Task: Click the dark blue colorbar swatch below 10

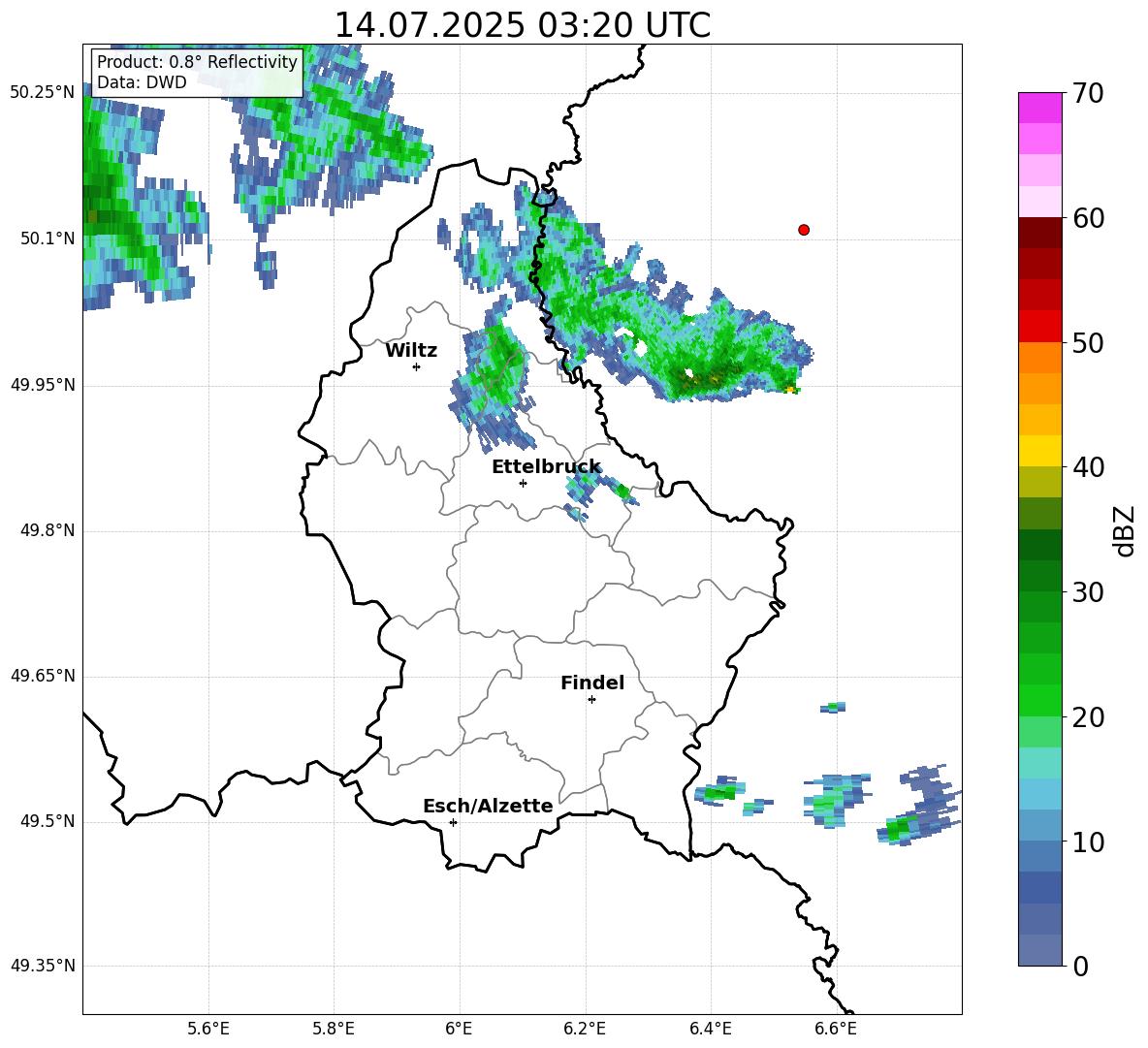Action: (1040, 857)
